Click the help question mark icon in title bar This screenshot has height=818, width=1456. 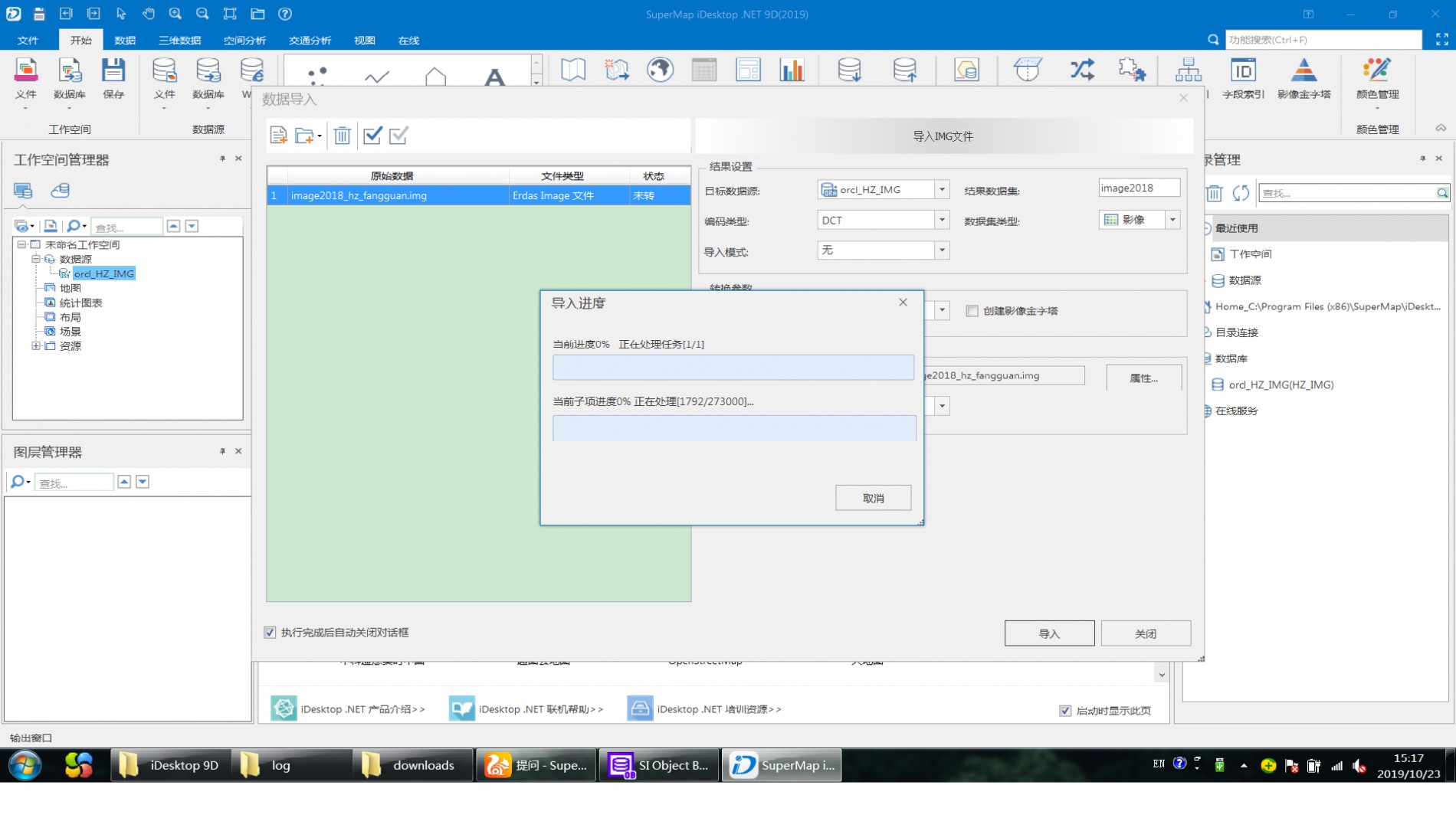[285, 14]
